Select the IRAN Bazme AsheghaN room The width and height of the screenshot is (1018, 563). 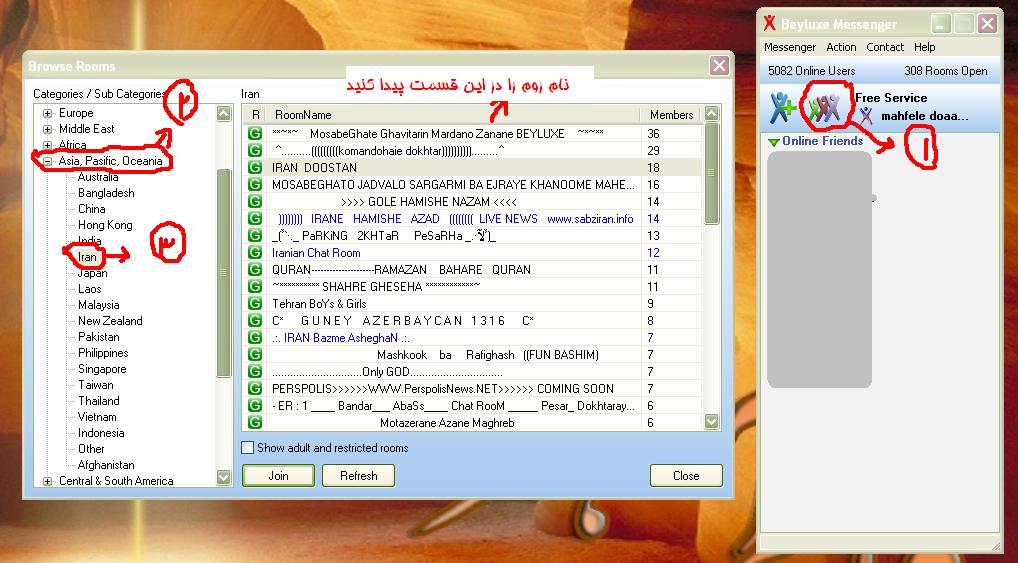(340, 338)
